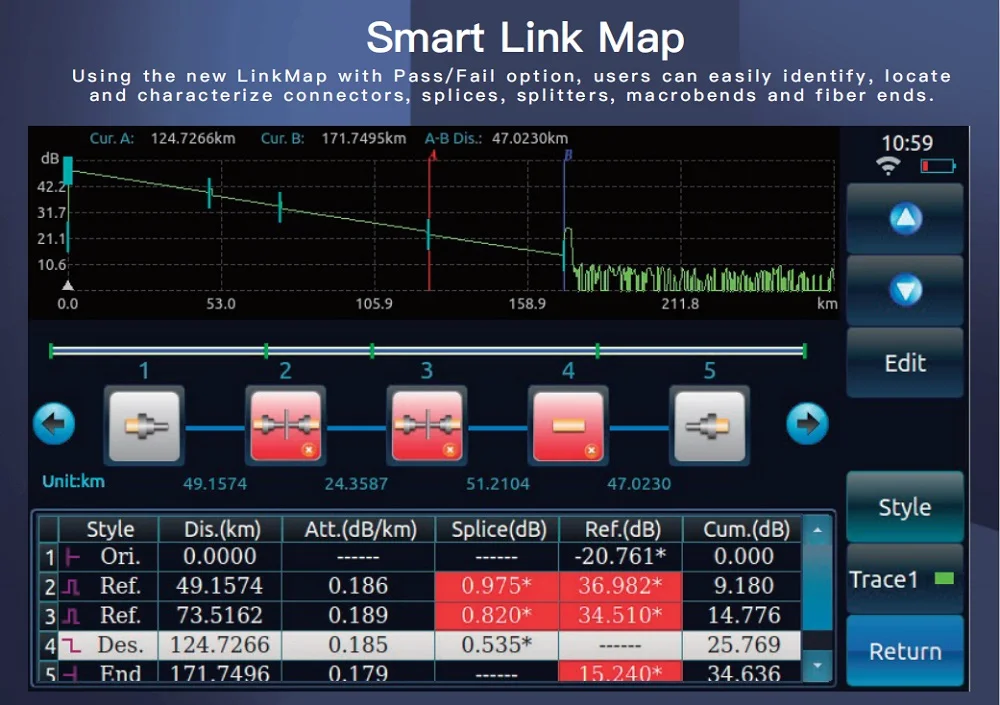Screen dimensions: 1000x705
Task: Tap the Return button
Action: pos(905,651)
